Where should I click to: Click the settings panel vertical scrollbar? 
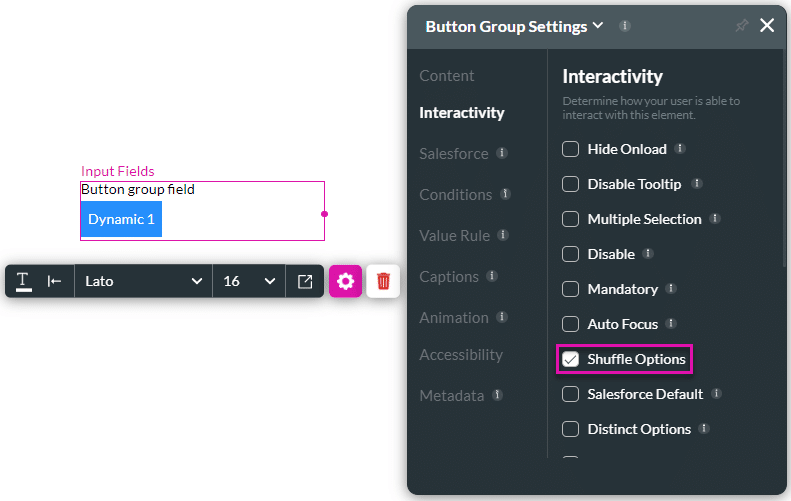pos(782,159)
